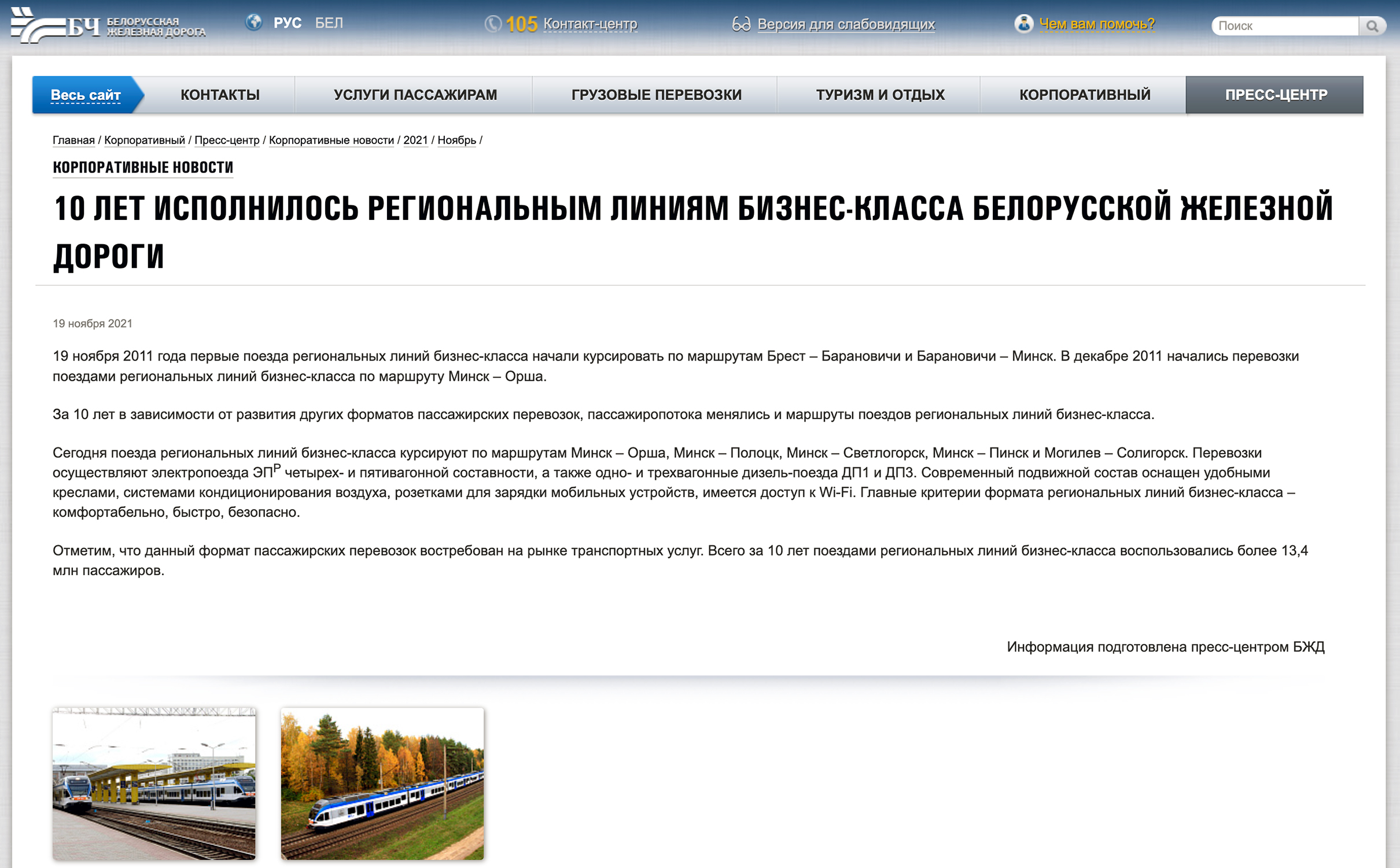Click the operator icon near Чем вам помочь

(1023, 24)
